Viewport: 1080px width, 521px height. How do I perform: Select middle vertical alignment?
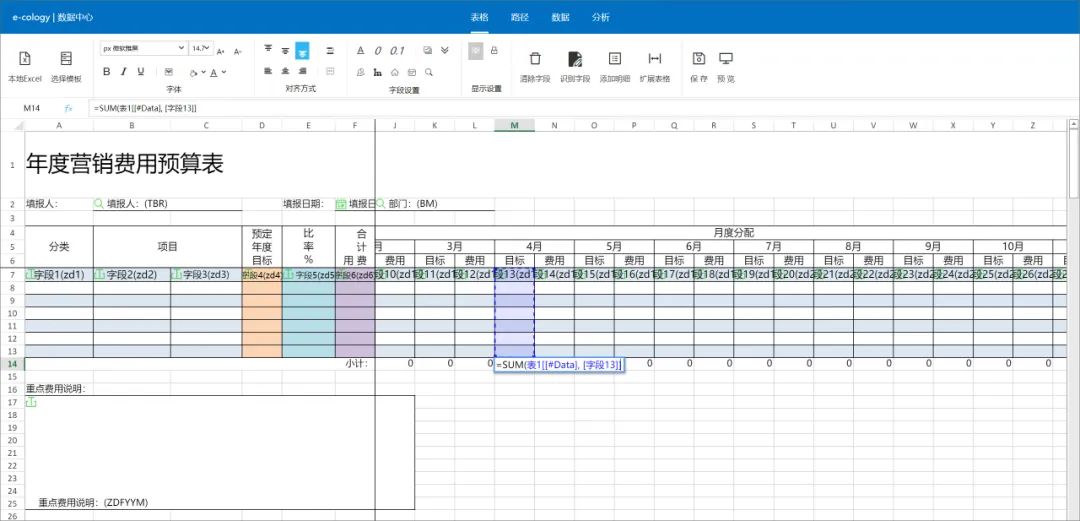(285, 50)
